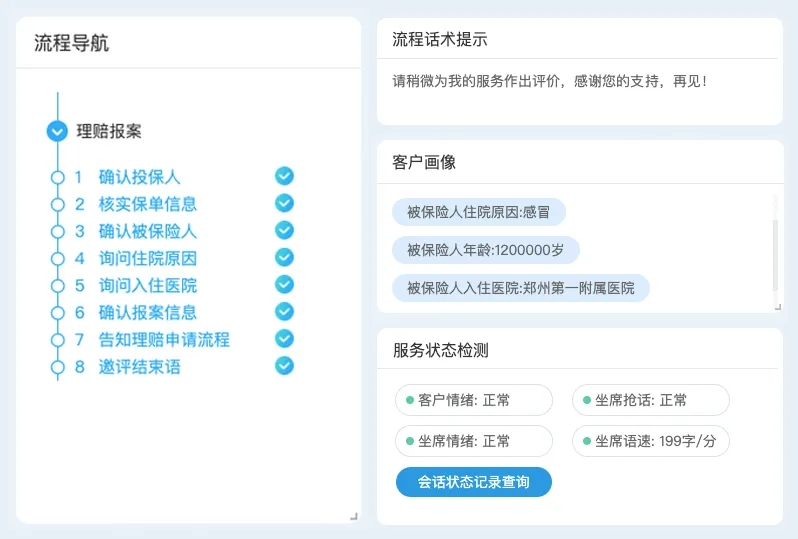798x539 pixels.
Task: Click checkmark icon beside 询问住院原因
Action: [284, 258]
